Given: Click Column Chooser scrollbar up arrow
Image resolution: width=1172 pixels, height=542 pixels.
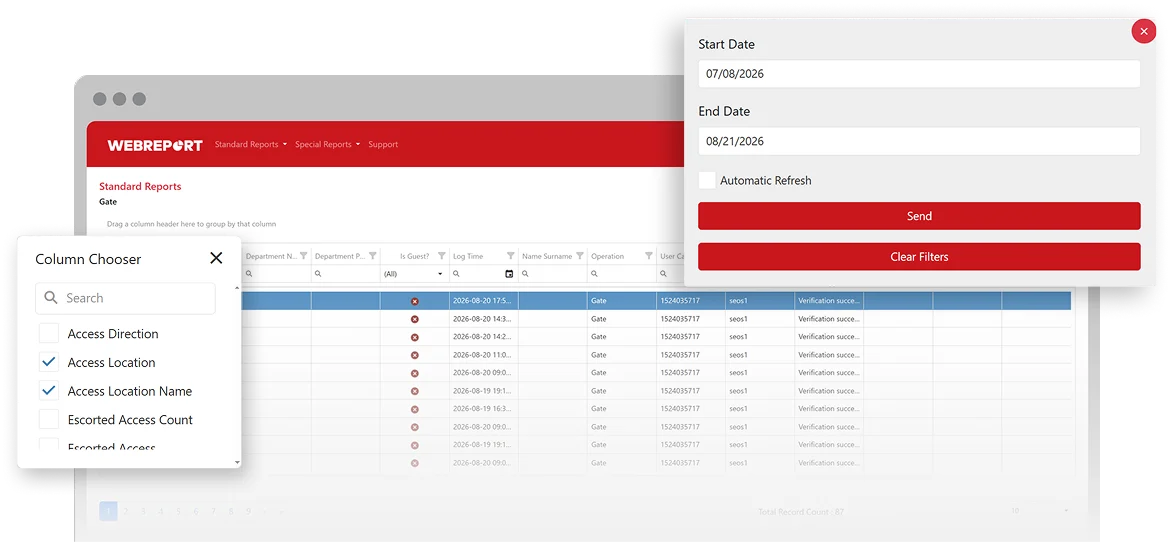Looking at the screenshot, I should [x=238, y=288].
